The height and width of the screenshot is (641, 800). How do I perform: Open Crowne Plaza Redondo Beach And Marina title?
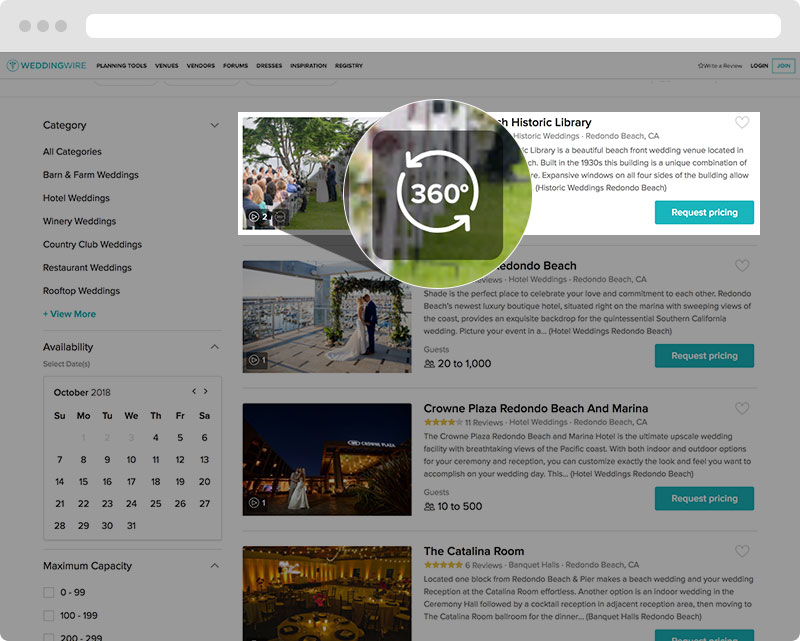click(x=536, y=408)
